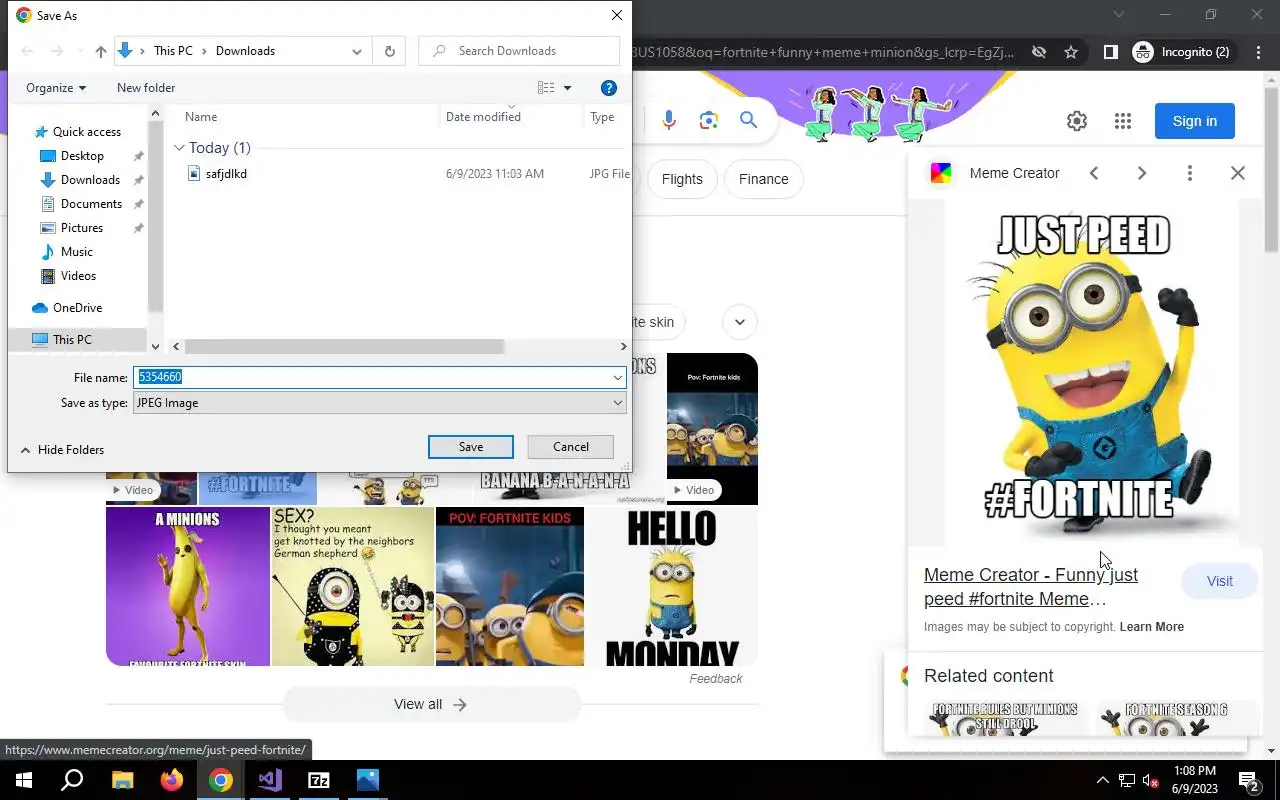This screenshot has width=1280, height=800.
Task: Open Firefox from taskbar
Action: (x=171, y=780)
